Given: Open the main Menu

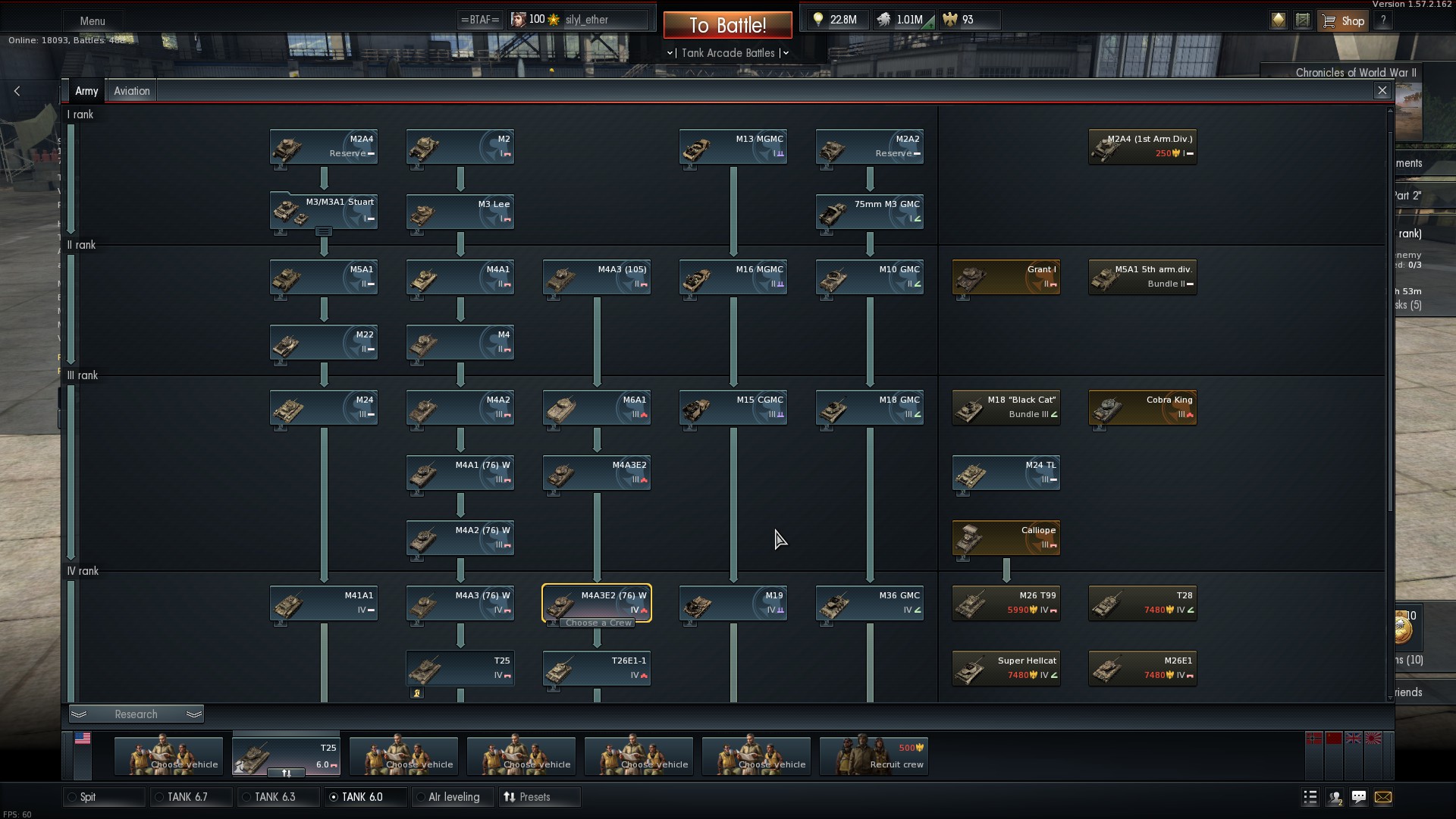Looking at the screenshot, I should point(93,21).
